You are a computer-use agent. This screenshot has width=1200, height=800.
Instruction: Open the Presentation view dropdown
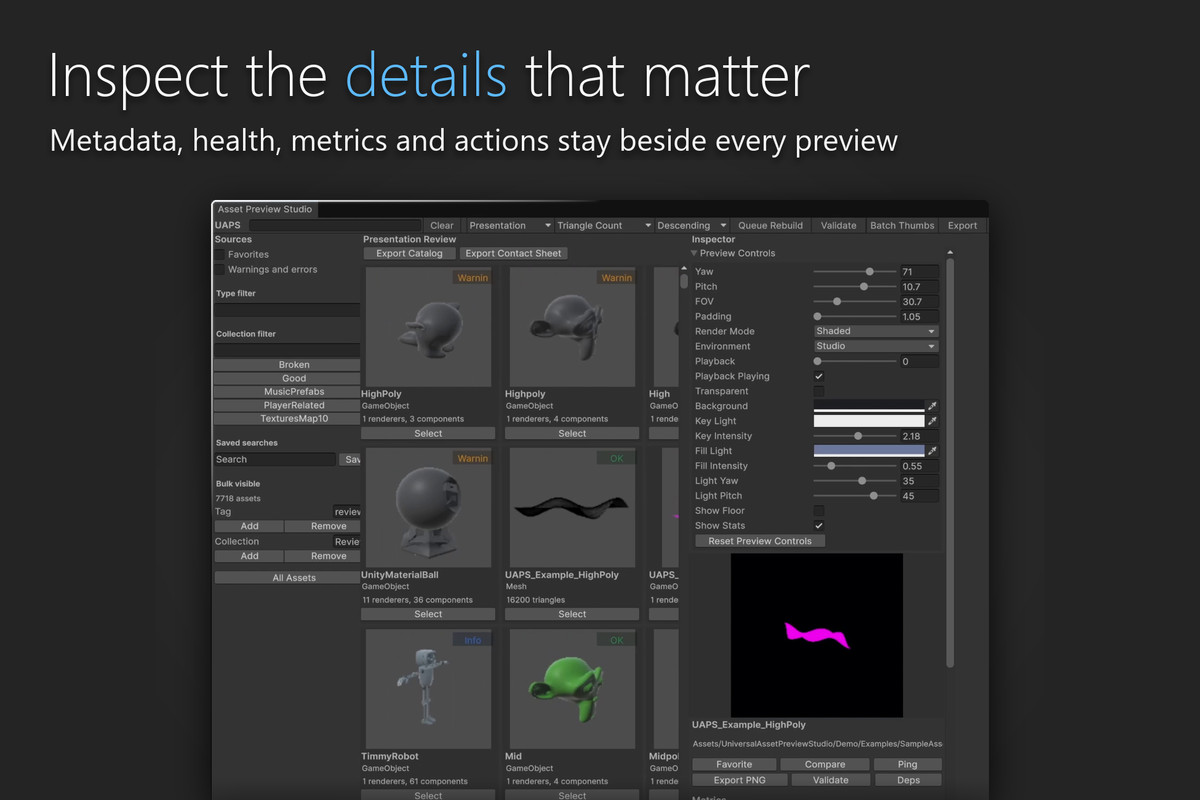[x=508, y=226]
